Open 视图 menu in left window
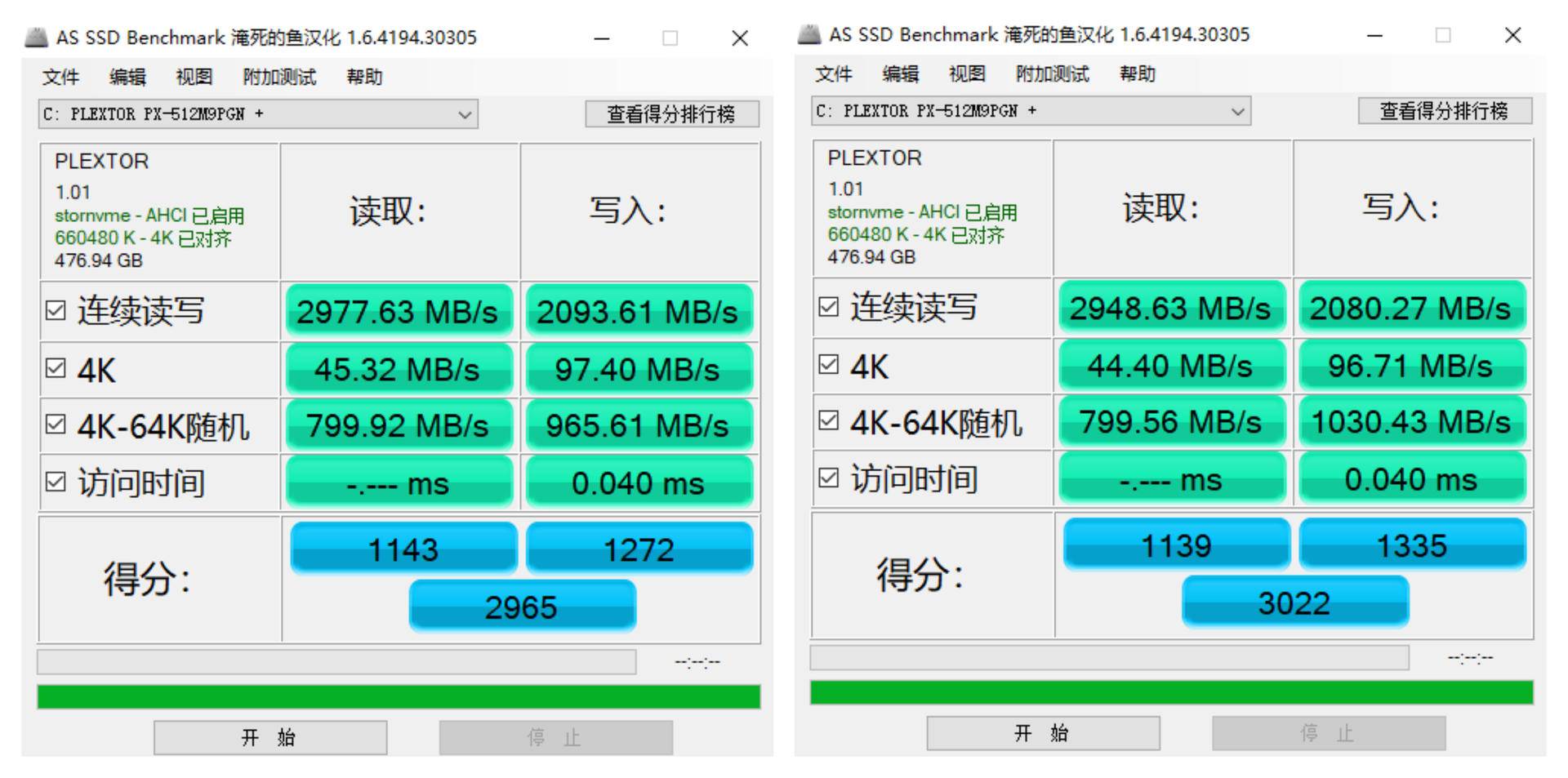 (x=194, y=77)
